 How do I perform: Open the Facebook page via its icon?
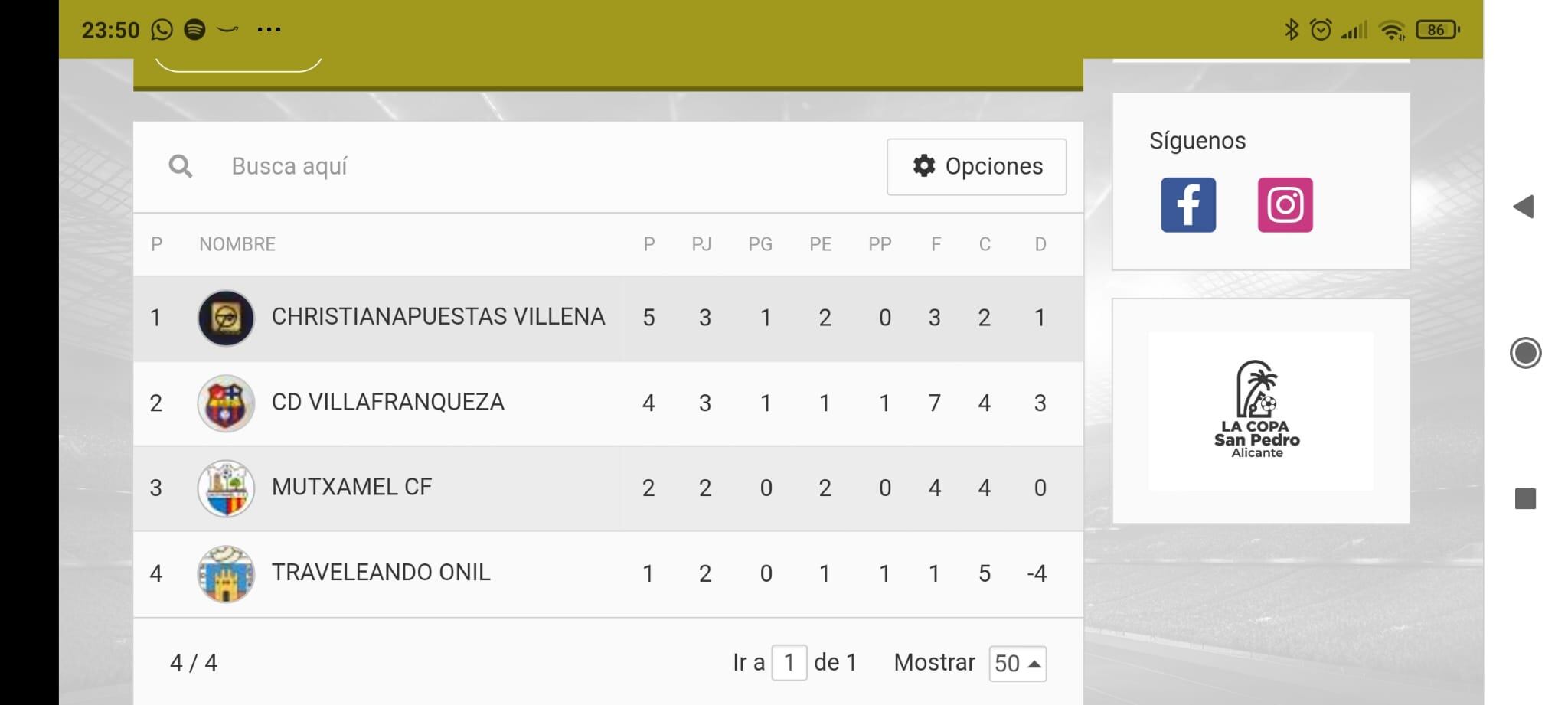[x=1188, y=204]
